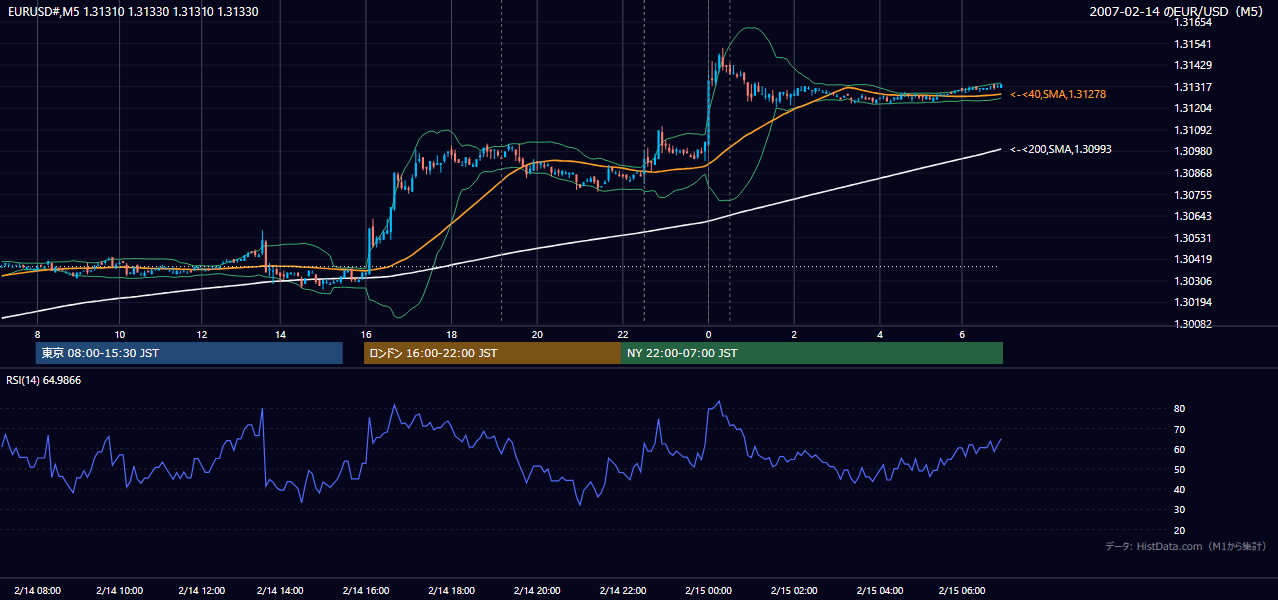Select price level 1.31654 on the axis
Image resolution: width=1278 pixels, height=600 pixels.
[1192, 22]
